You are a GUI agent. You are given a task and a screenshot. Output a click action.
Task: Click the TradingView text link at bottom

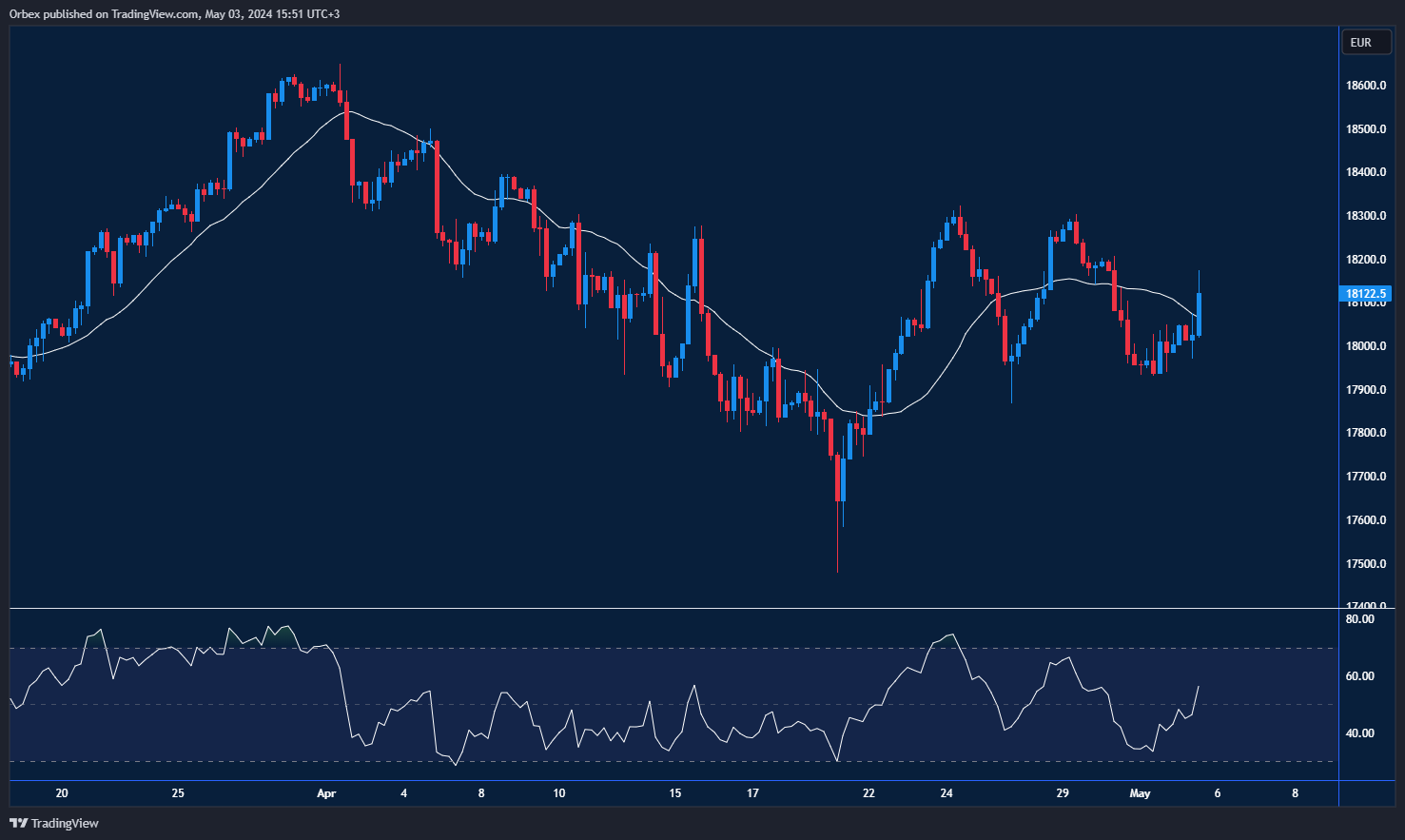pos(63,823)
